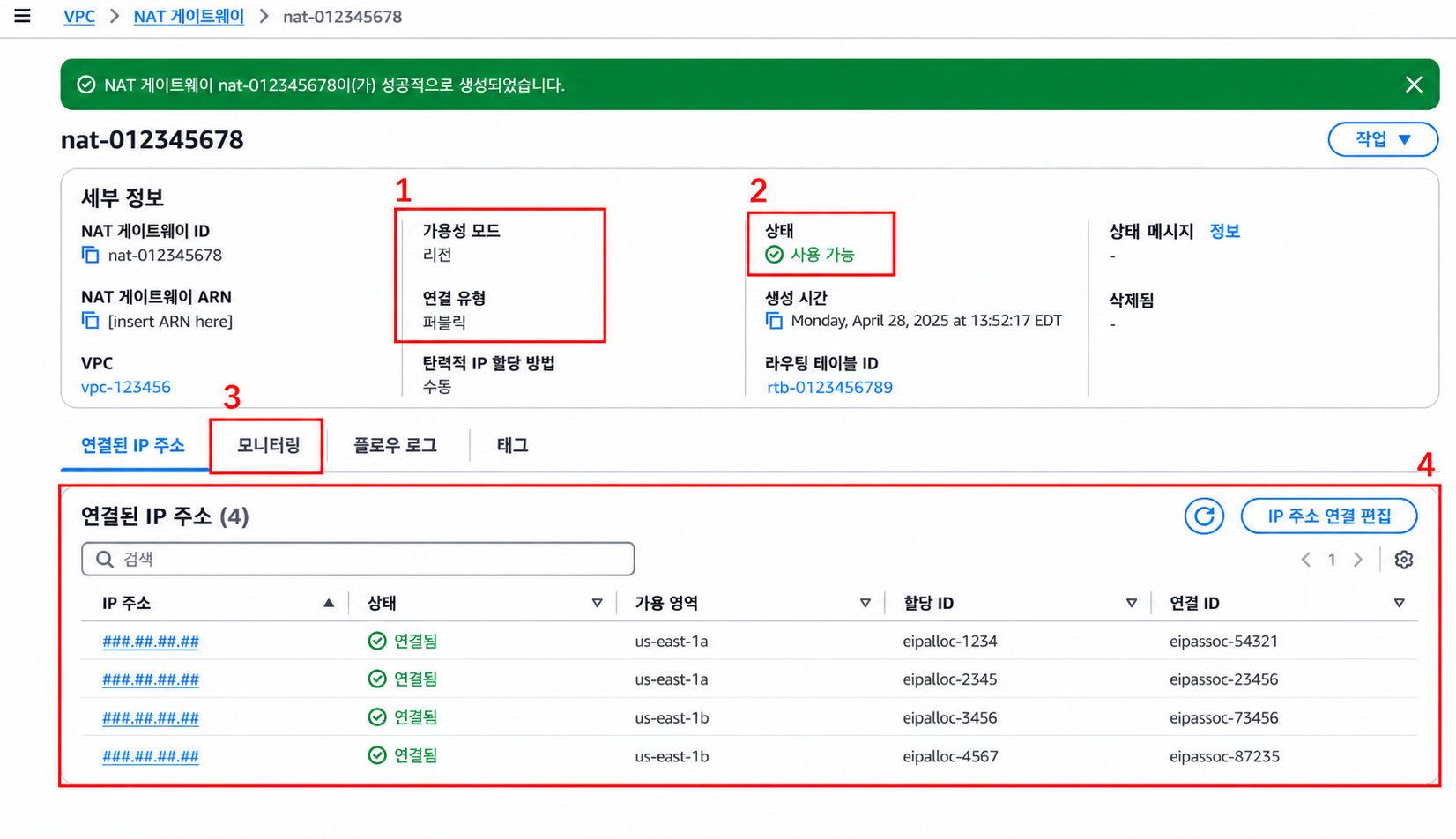Copy the creation time value
Screen dimensions: 1456x839
coord(774,321)
